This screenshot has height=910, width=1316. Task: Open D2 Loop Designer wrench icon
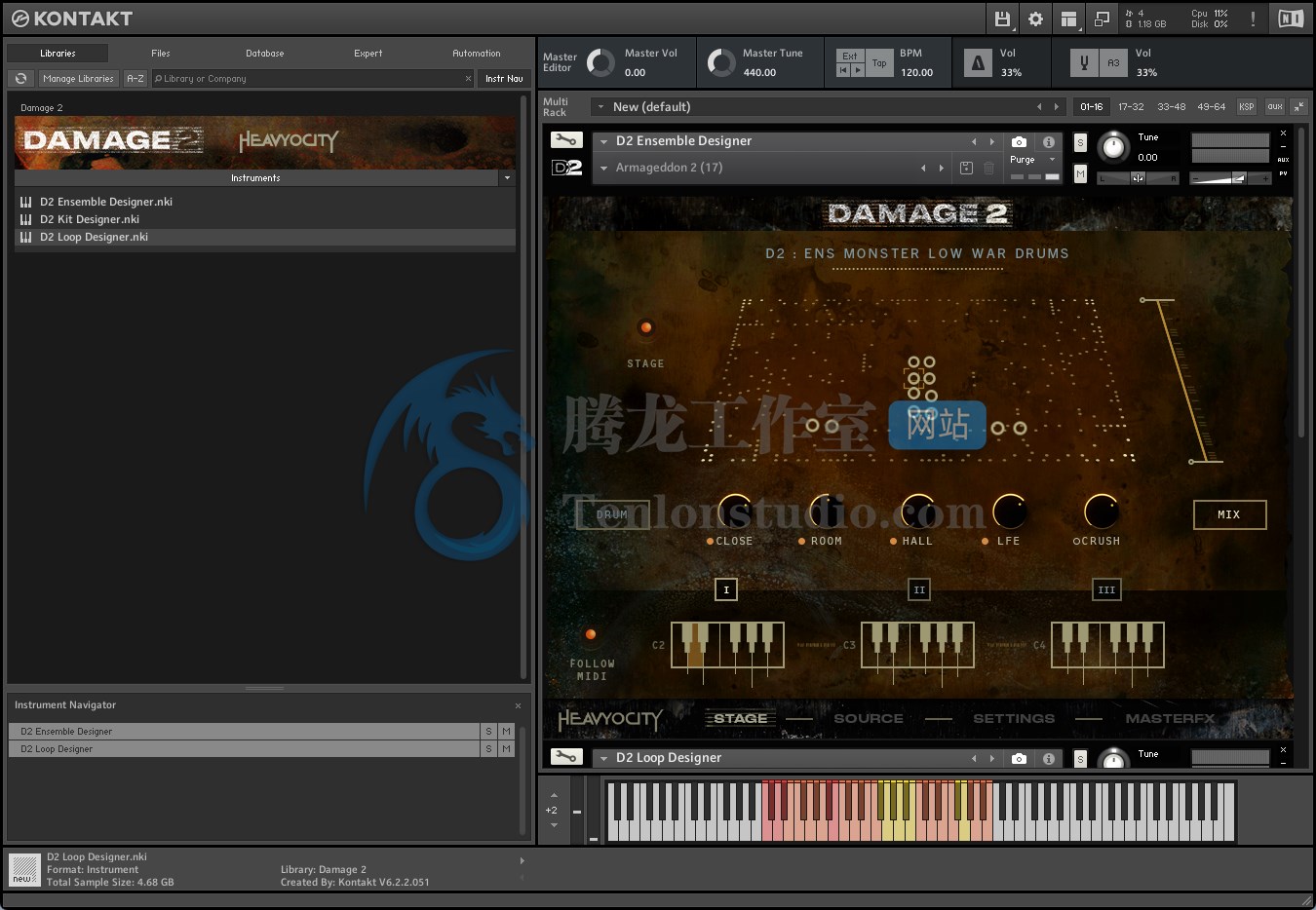click(565, 757)
